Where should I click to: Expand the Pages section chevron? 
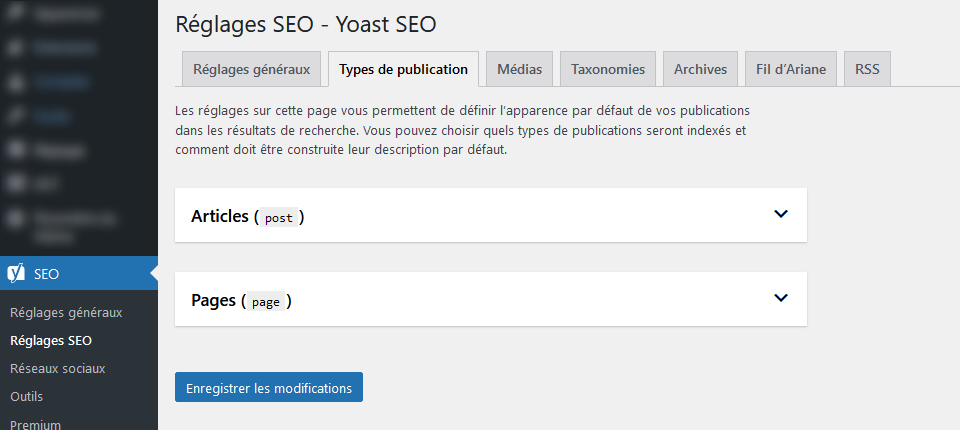781,298
